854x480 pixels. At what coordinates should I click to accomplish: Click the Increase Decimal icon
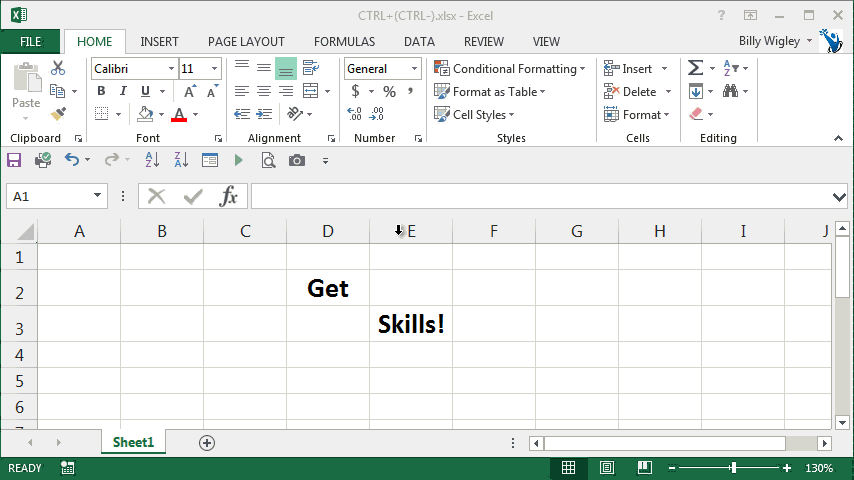[355, 114]
